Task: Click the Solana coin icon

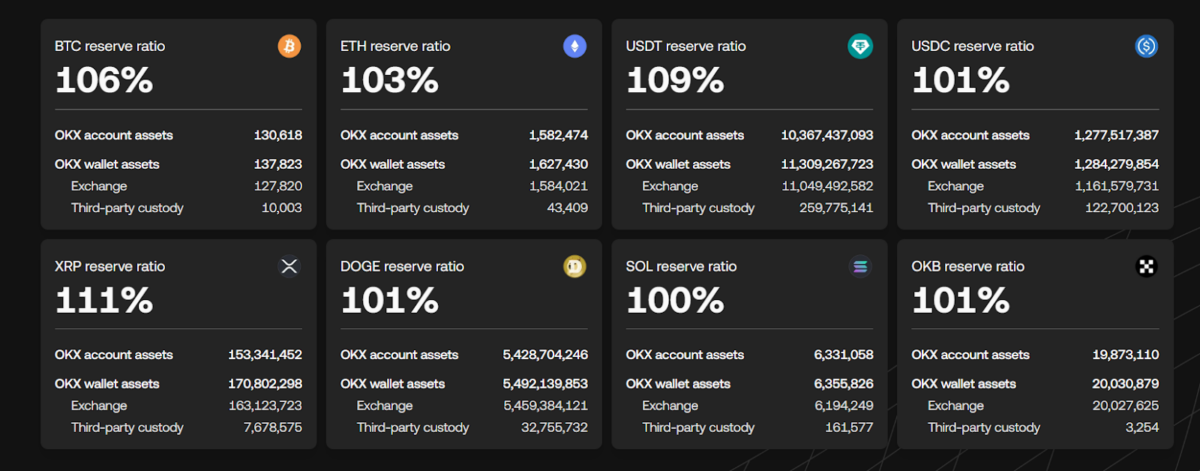Action: pos(860,266)
